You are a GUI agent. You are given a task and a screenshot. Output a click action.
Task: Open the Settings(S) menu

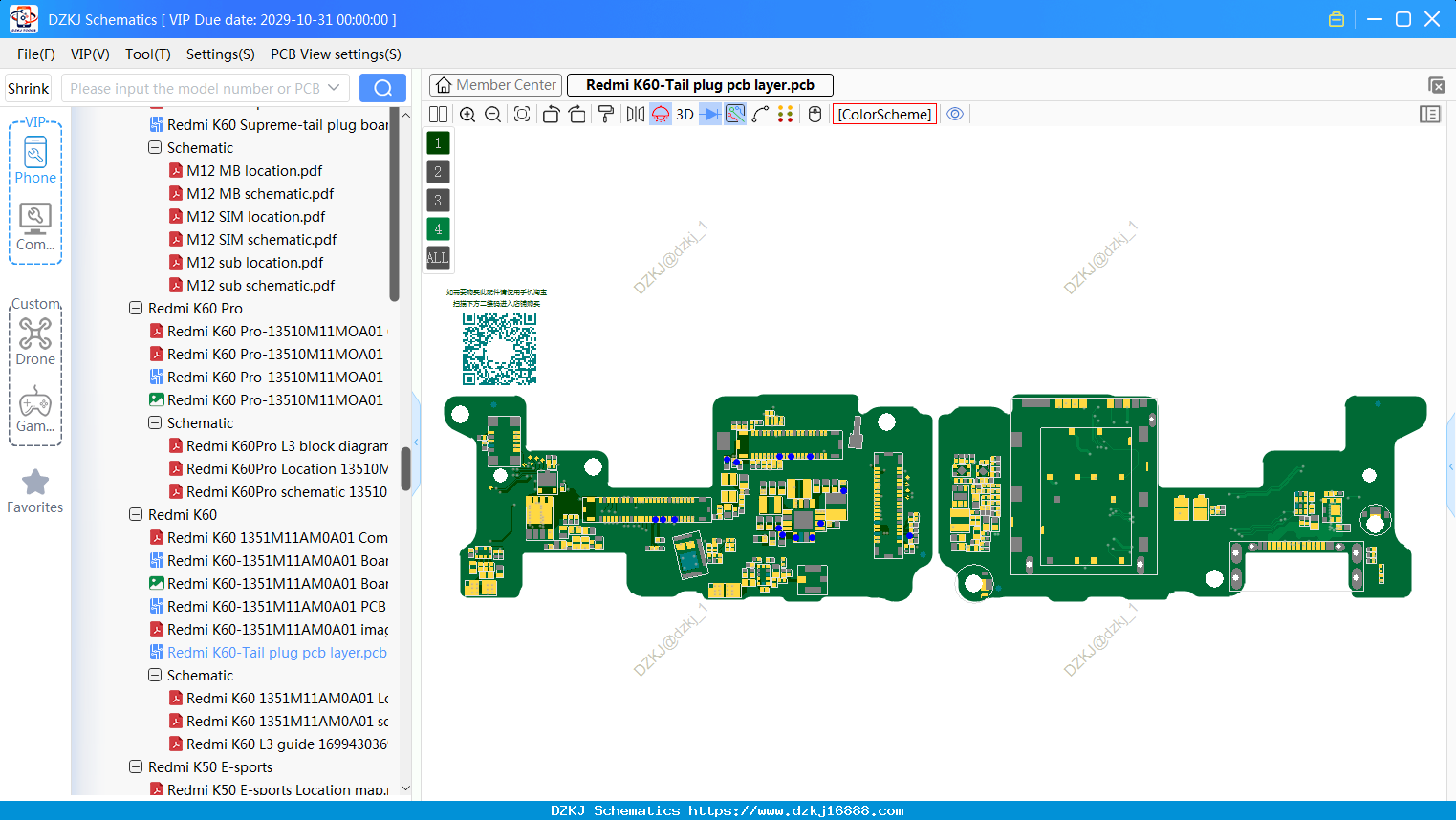221,54
